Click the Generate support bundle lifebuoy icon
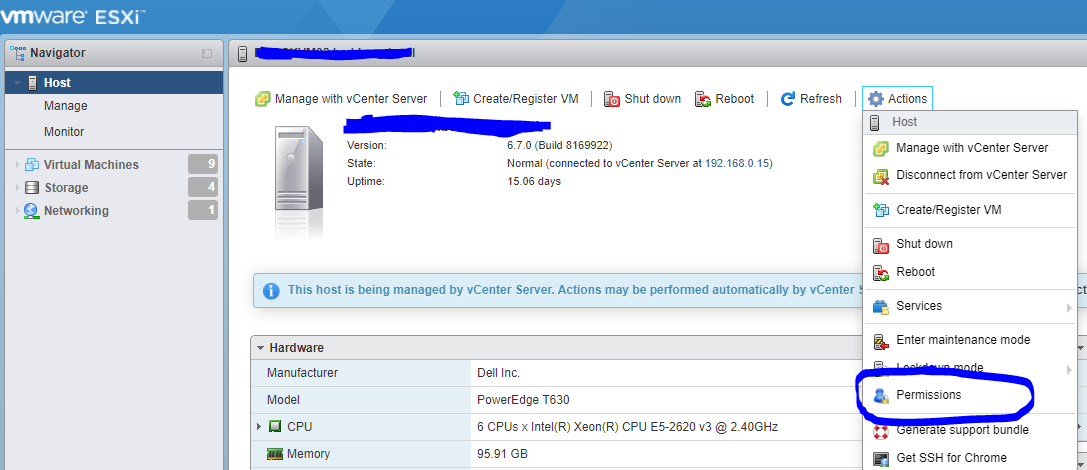Screen dimensions: 1087x470 pyautogui.click(x=880, y=431)
